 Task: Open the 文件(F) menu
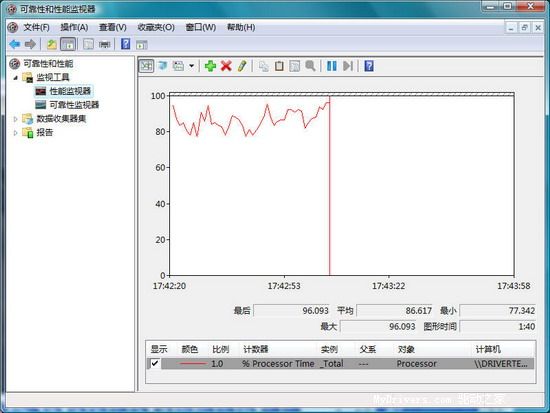coord(36,27)
